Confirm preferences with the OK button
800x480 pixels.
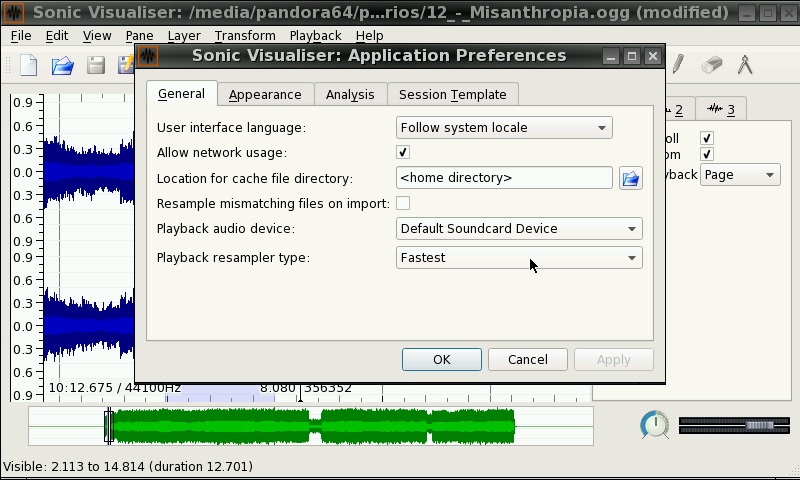tap(442, 360)
